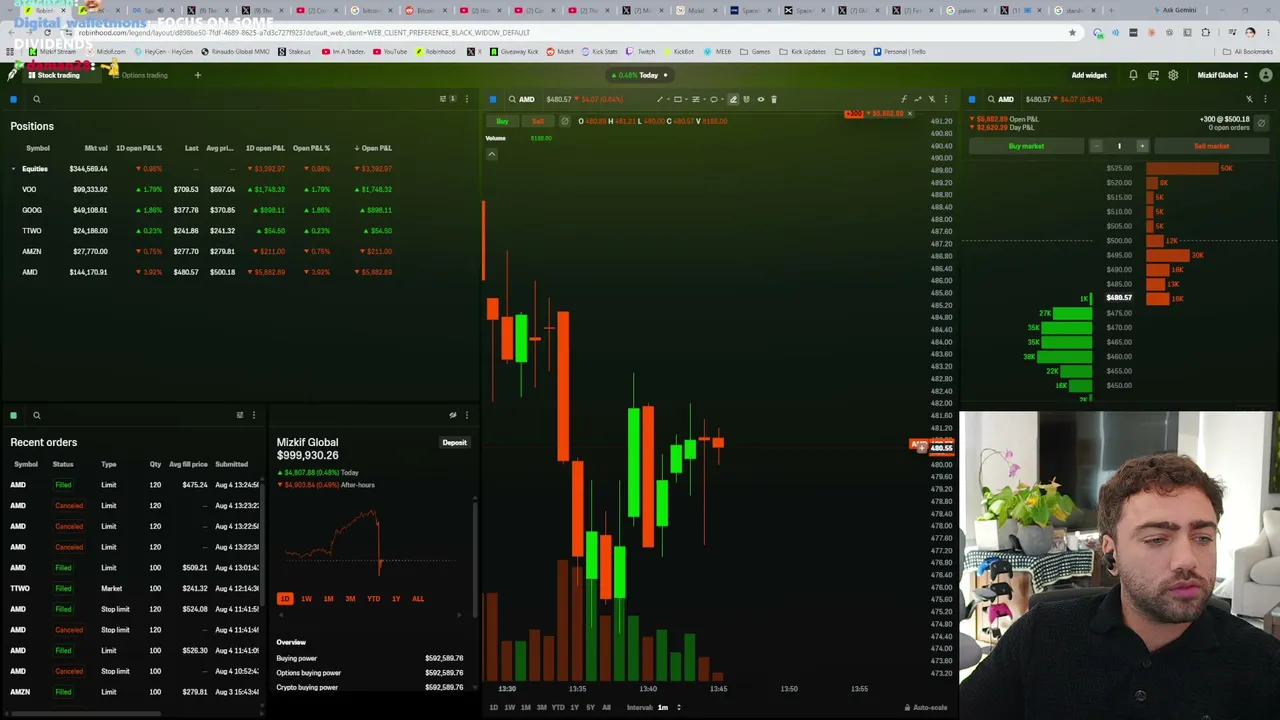Open search in the Recent orders widget

pyautogui.click(x=36, y=415)
